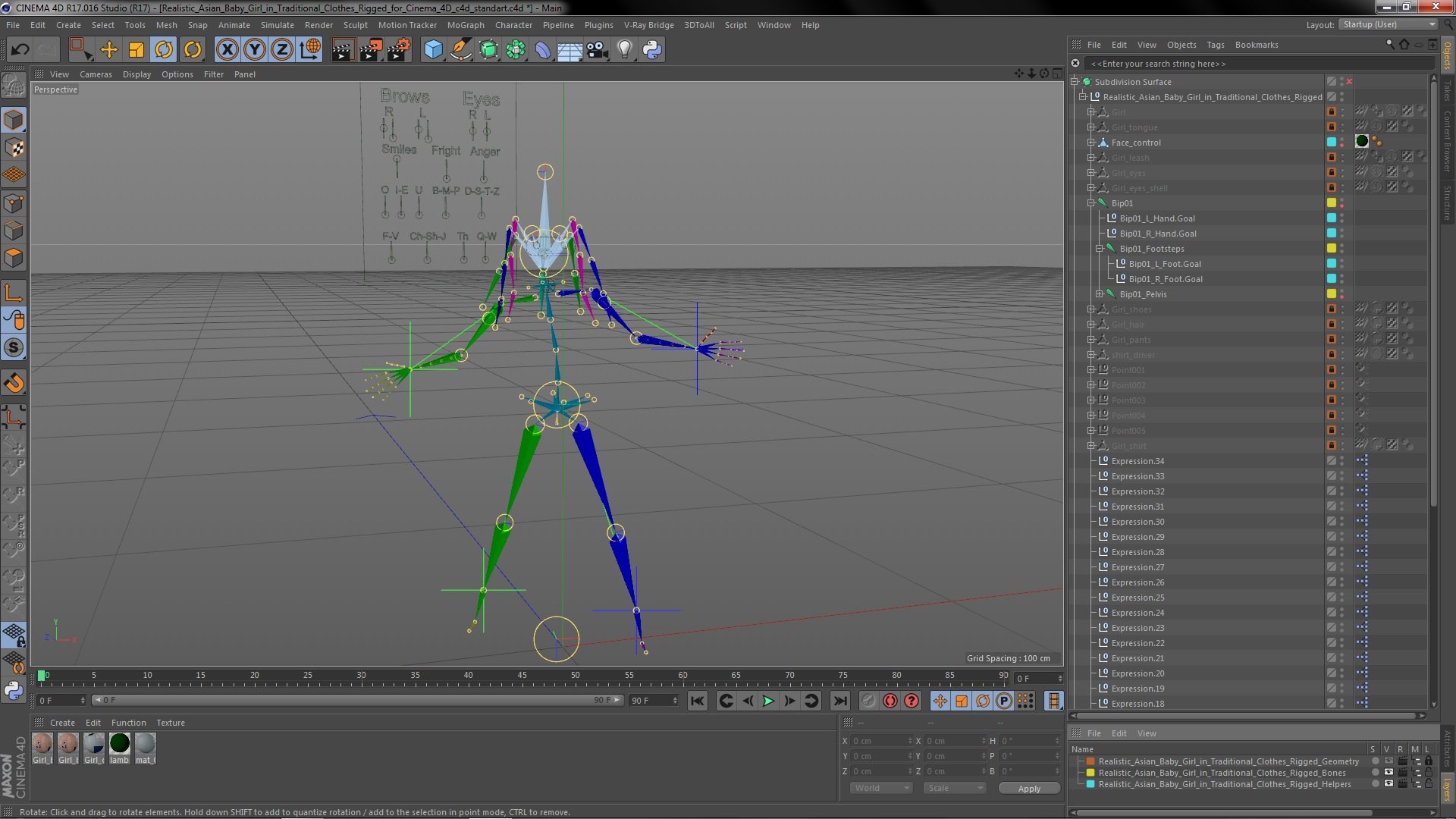Add a Light object
Image resolution: width=1456 pixels, height=819 pixels.
tap(625, 50)
